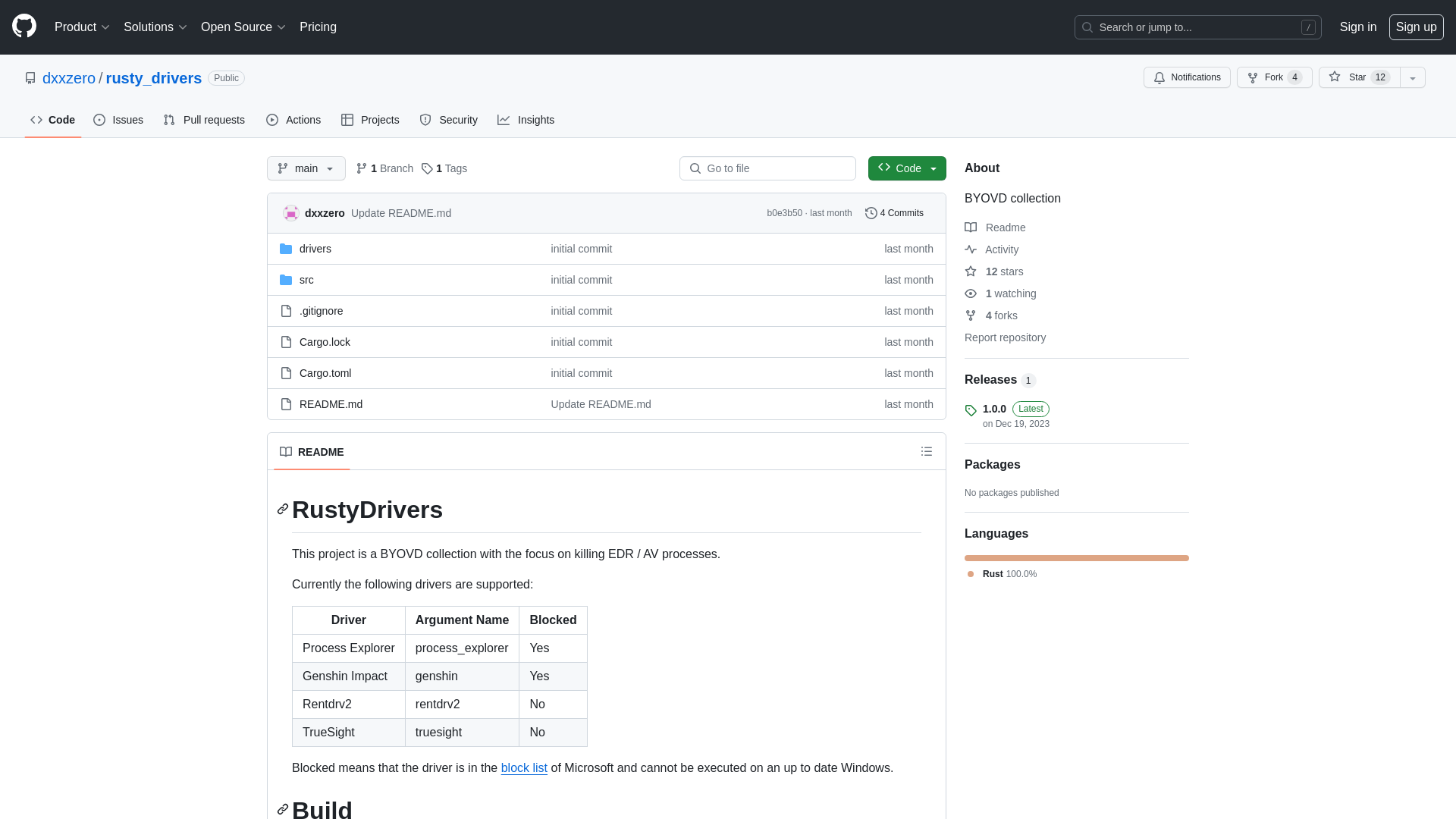This screenshot has width=1456, height=819.
Task: Click the drivers folder icon
Action: [x=286, y=249]
